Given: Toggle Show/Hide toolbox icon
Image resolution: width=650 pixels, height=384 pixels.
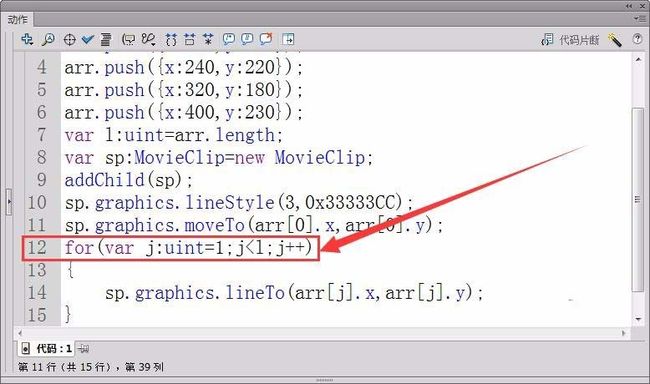Looking at the screenshot, I should click(x=288, y=39).
